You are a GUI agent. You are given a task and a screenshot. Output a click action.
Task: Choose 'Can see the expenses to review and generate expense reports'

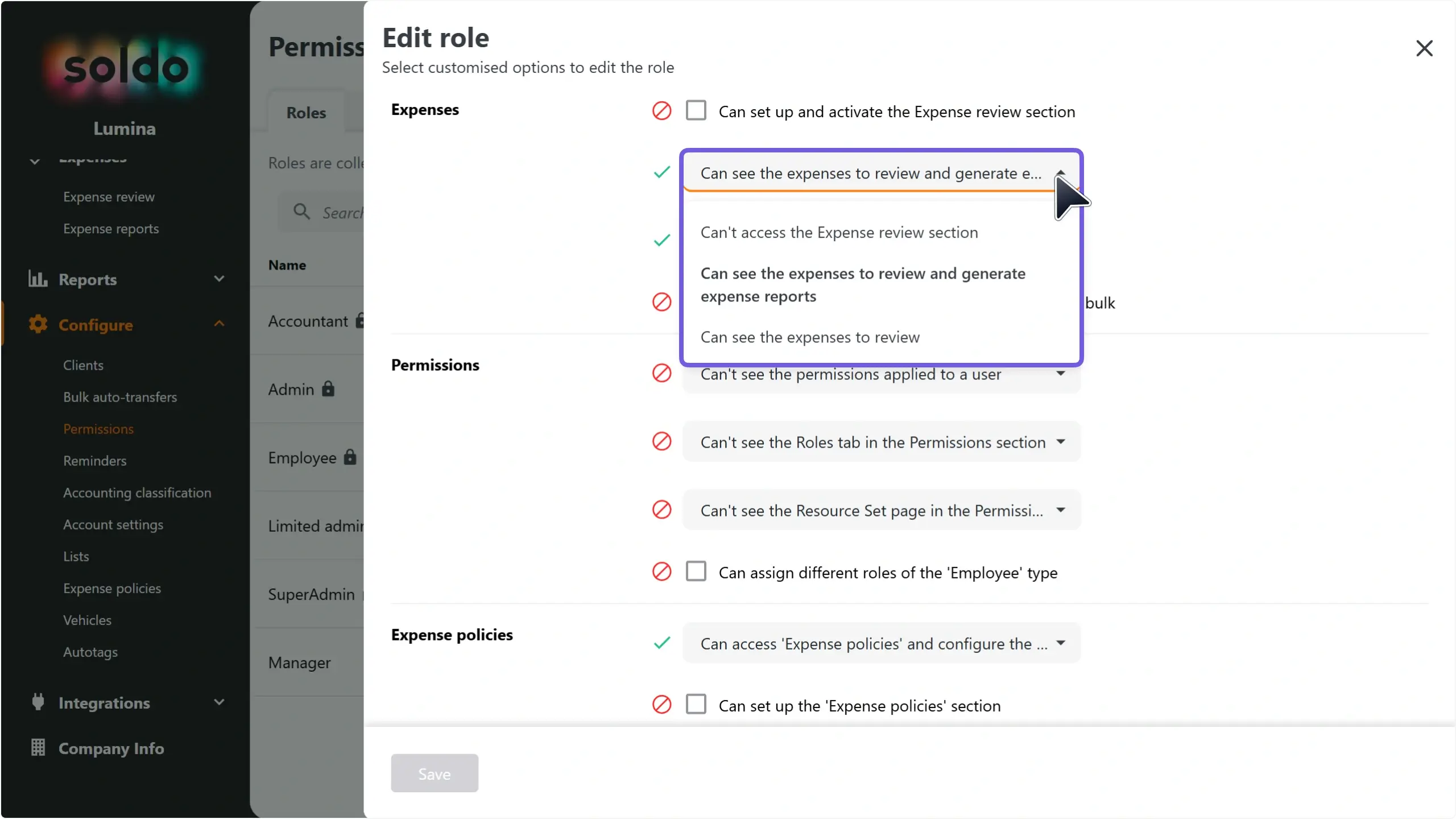(881, 285)
